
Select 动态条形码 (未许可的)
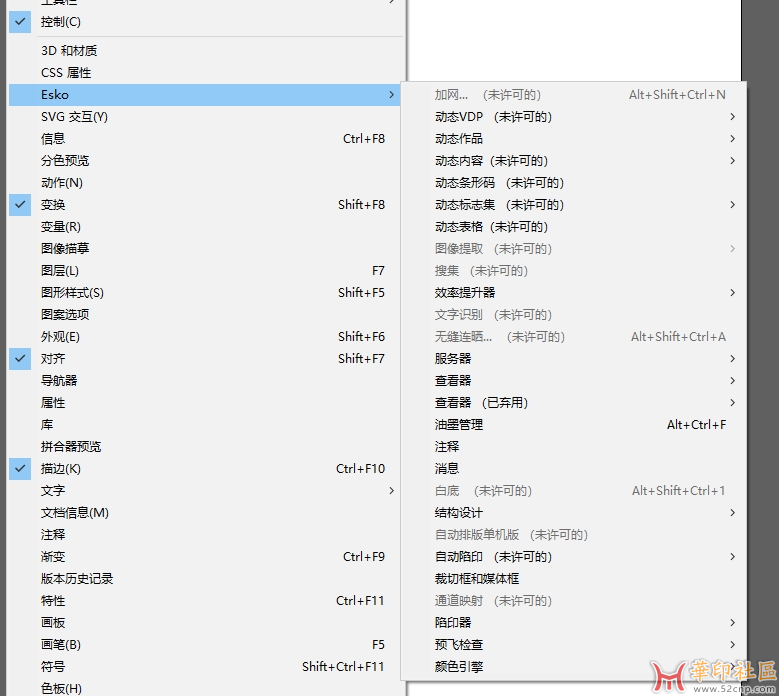click(574, 183)
